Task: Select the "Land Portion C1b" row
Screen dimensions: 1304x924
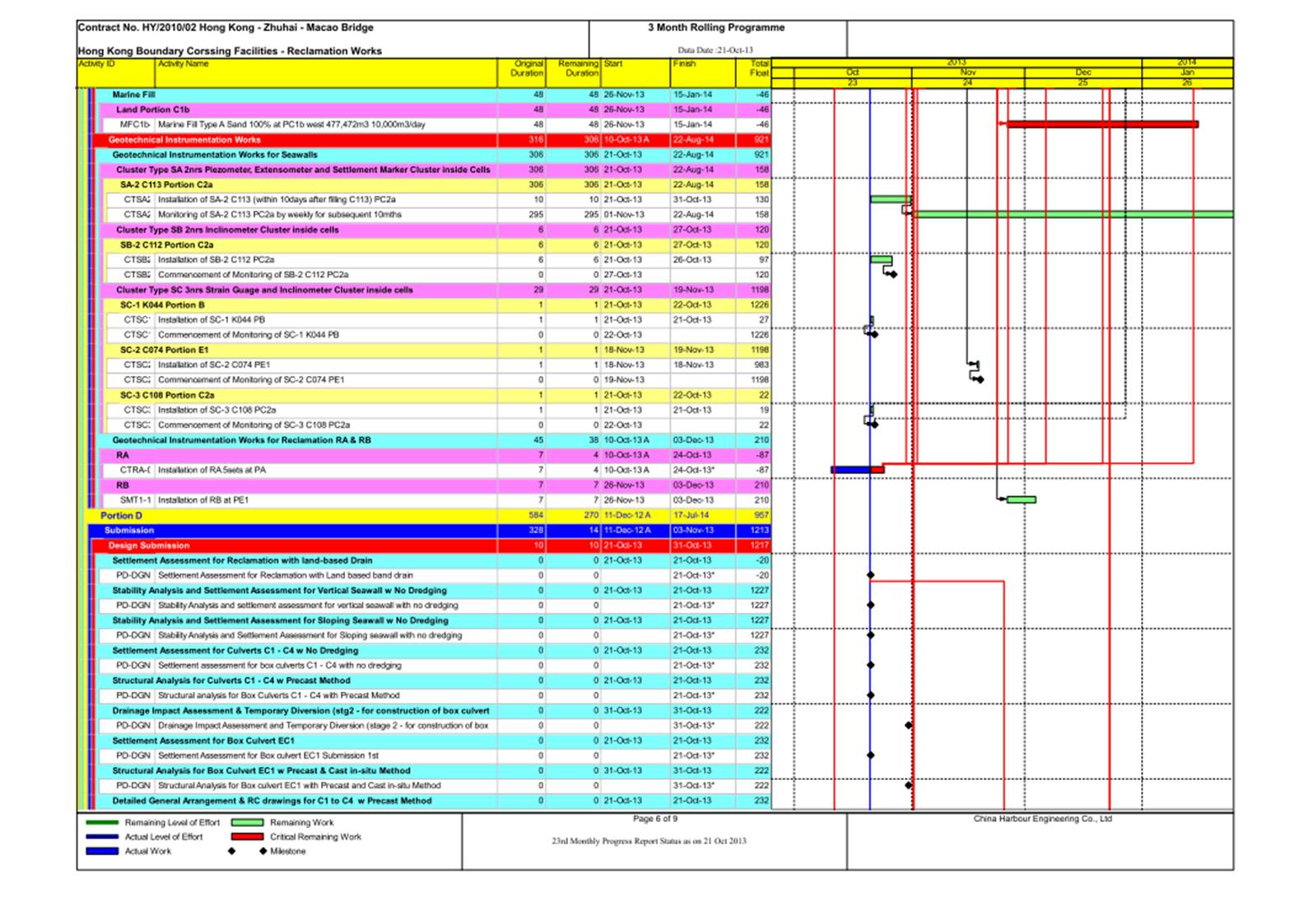Action: (434, 109)
